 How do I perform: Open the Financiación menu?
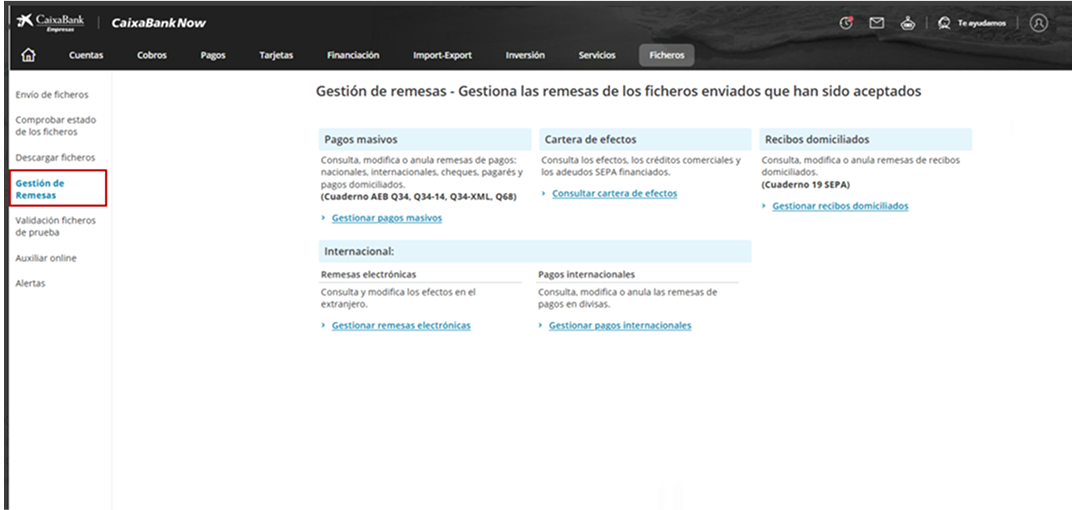[x=353, y=55]
